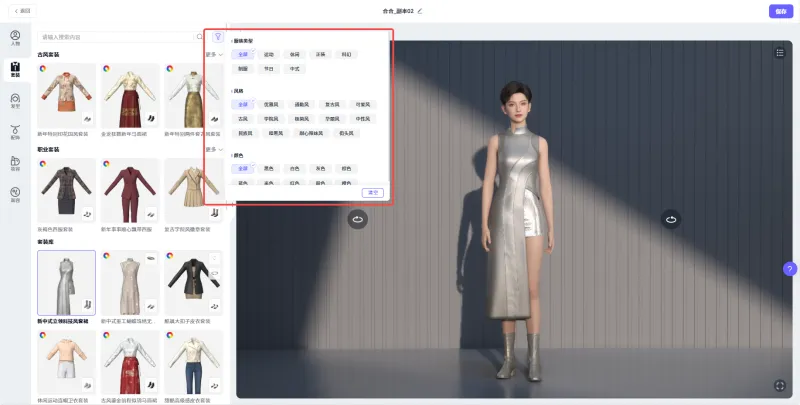Focus the outfit search input field
Screen dimensions: 800x405
pos(116,37)
